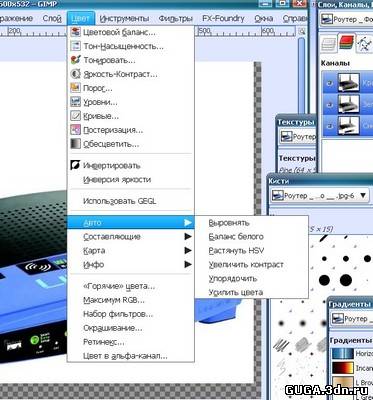Click the Тон-Насыщенность hue-saturation icon
Viewport: 373px width, 400px height.
point(75,46)
